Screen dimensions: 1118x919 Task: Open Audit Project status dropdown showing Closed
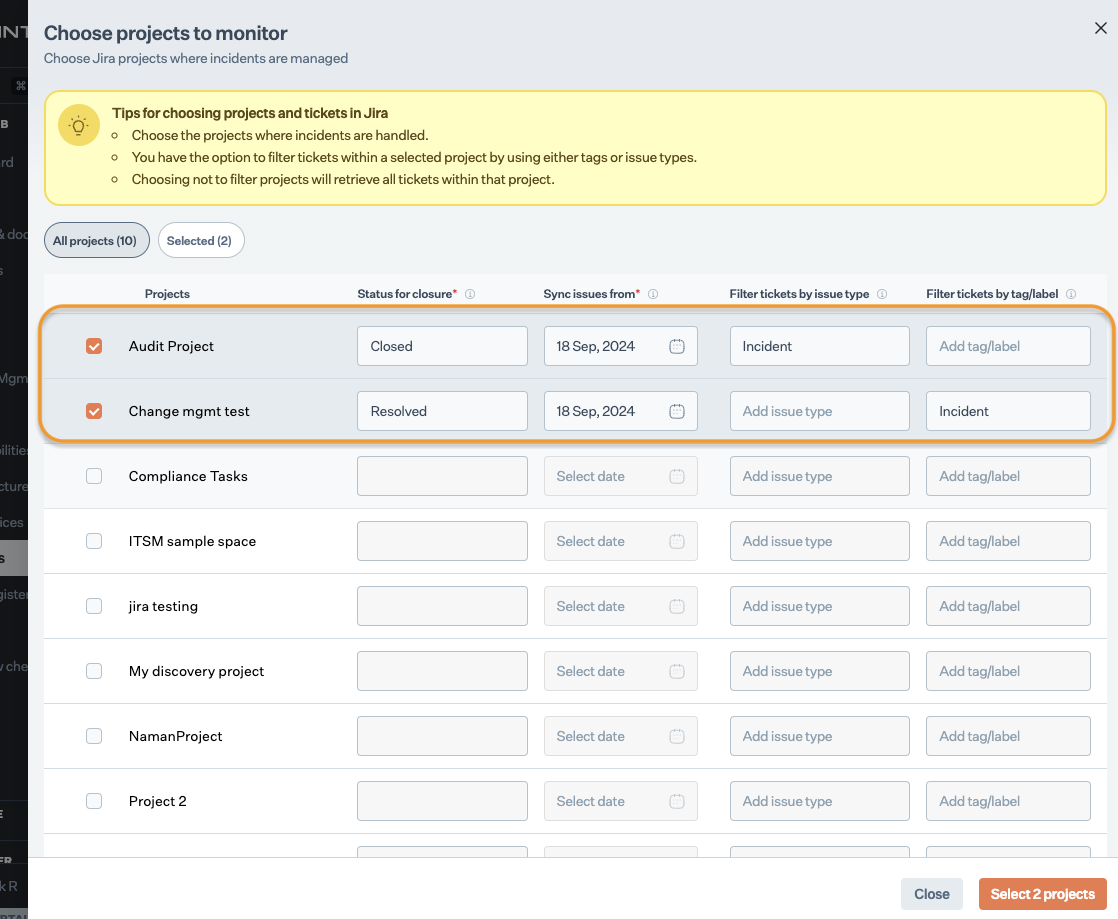point(442,346)
